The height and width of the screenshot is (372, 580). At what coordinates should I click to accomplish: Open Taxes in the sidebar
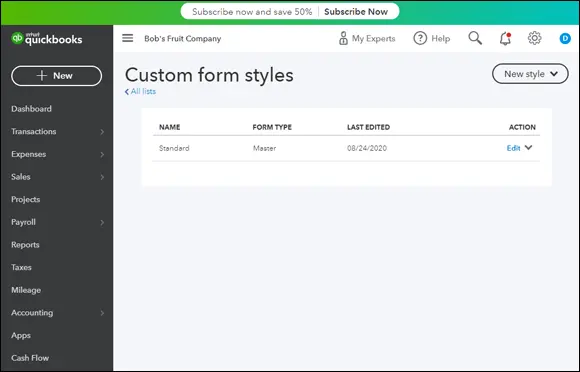click(x=21, y=267)
